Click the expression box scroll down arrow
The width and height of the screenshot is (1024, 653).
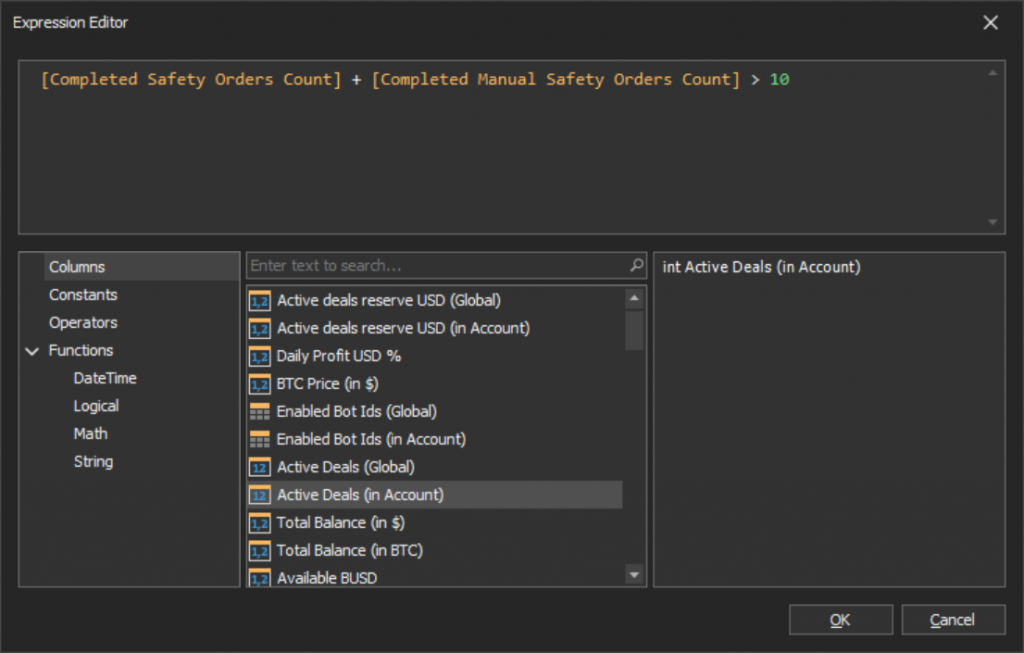point(993,222)
